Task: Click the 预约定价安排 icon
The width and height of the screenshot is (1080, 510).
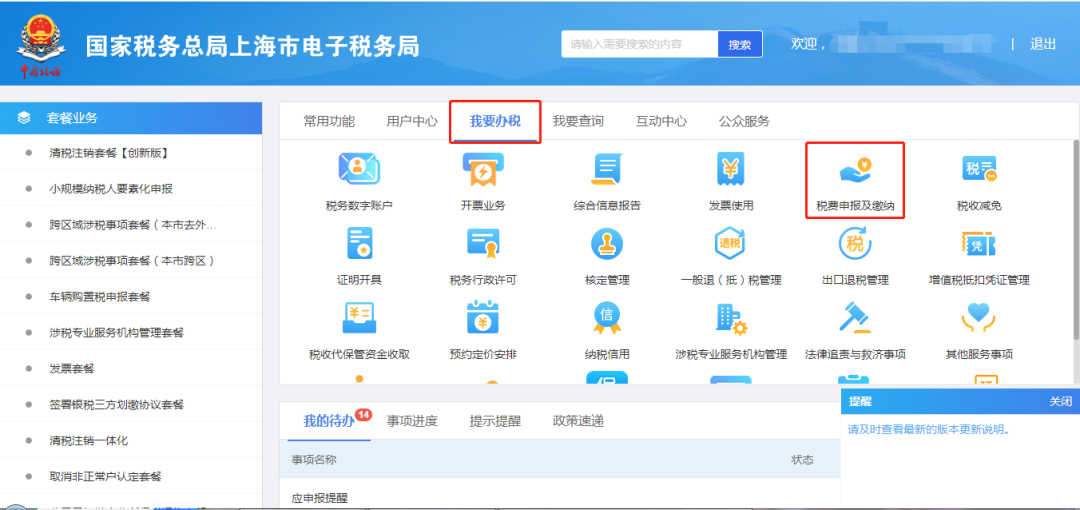Action: [483, 320]
